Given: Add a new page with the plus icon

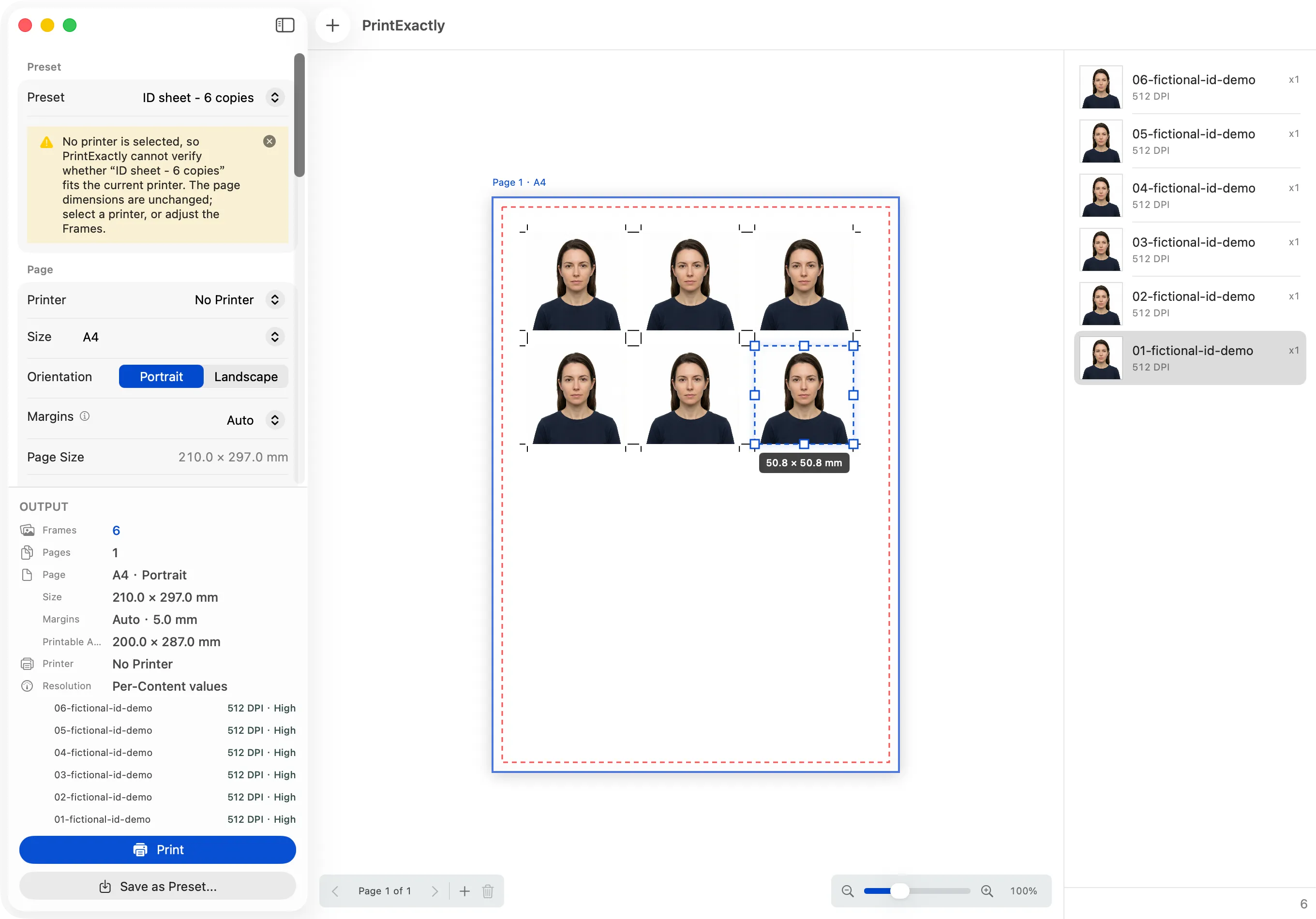Looking at the screenshot, I should click(465, 891).
